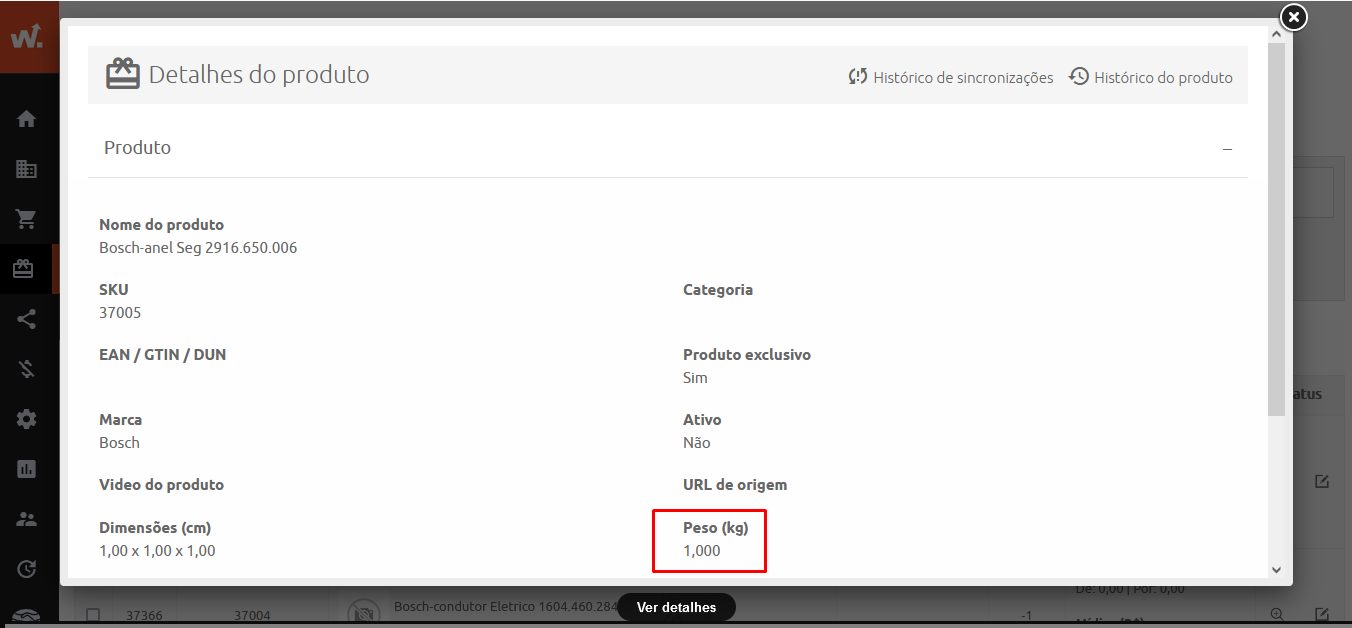Open the shopping cart section
Image resolution: width=1352 pixels, height=628 pixels.
point(26,219)
